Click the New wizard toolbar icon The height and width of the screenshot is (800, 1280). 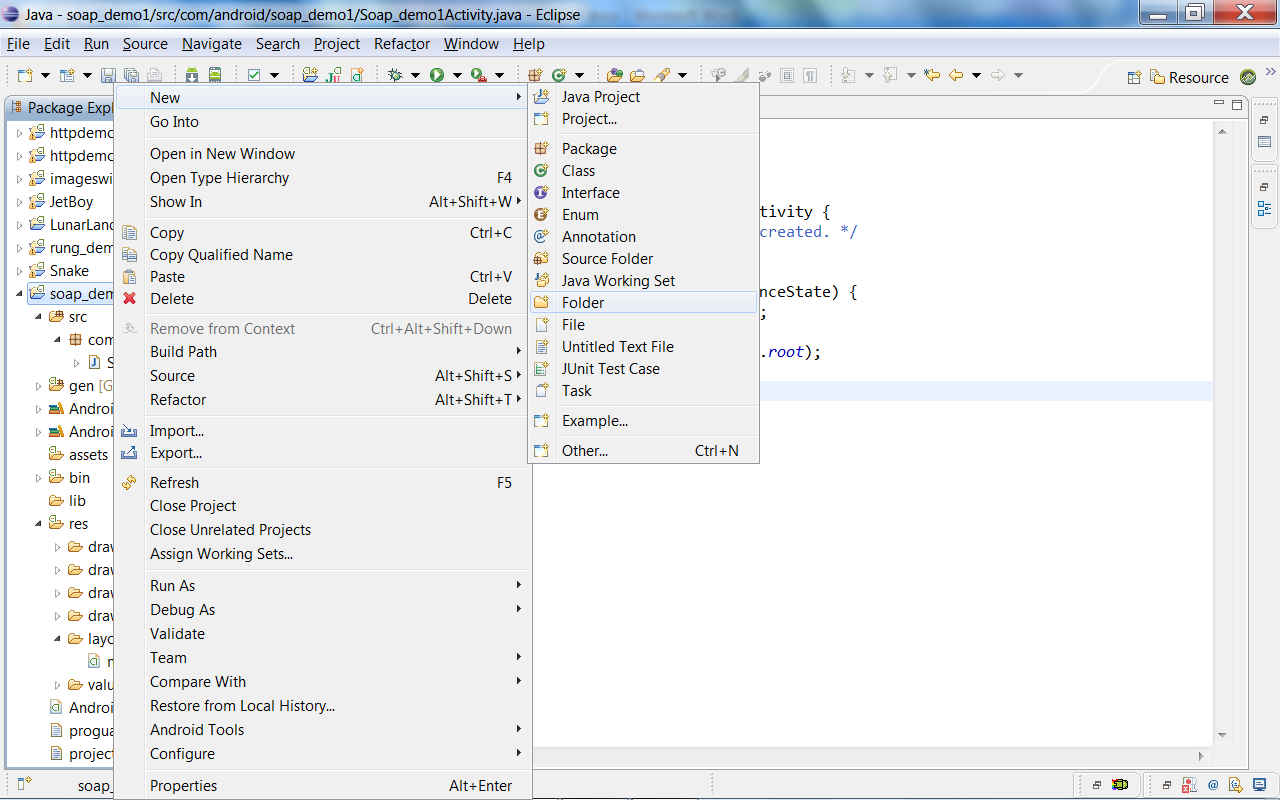(x=24, y=75)
